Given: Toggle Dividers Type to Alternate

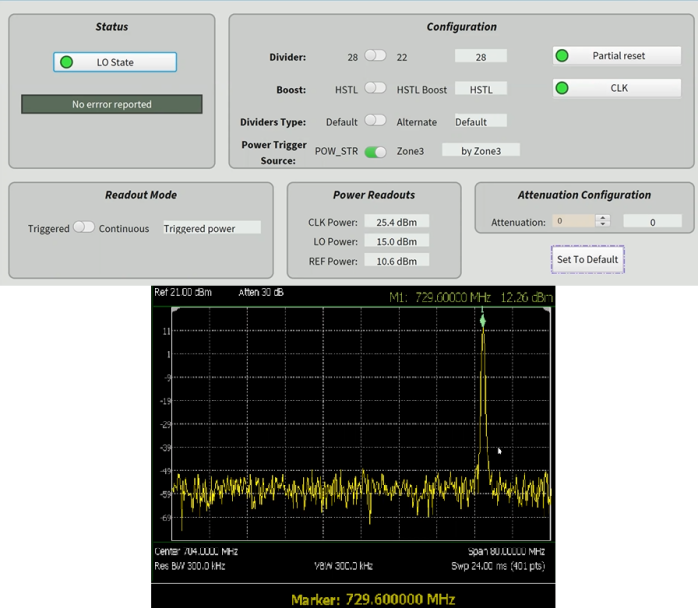Looking at the screenshot, I should coord(375,120).
